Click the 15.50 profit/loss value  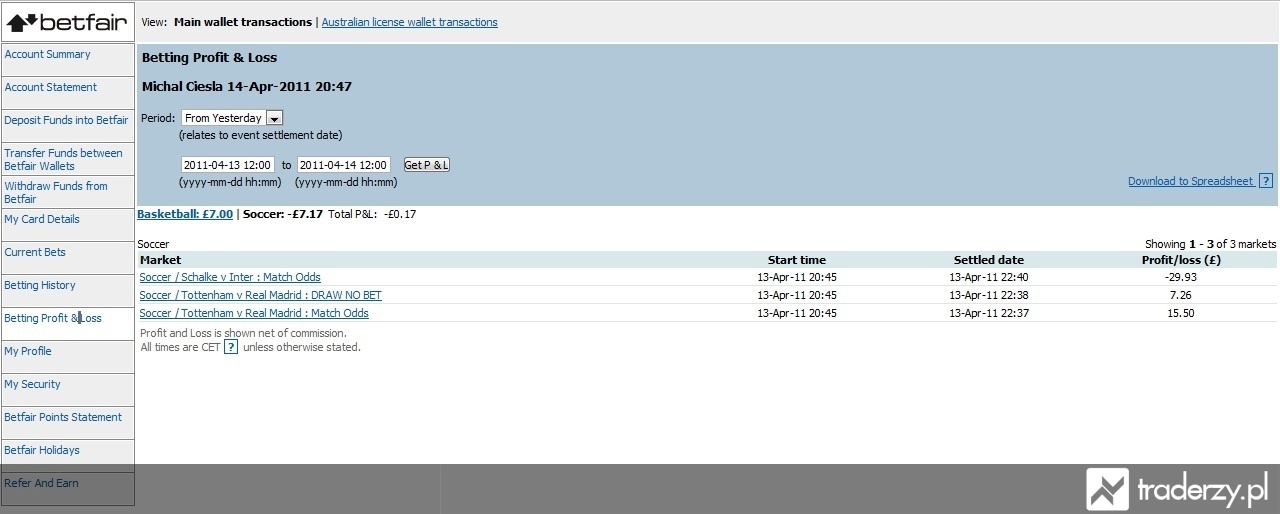point(1181,313)
